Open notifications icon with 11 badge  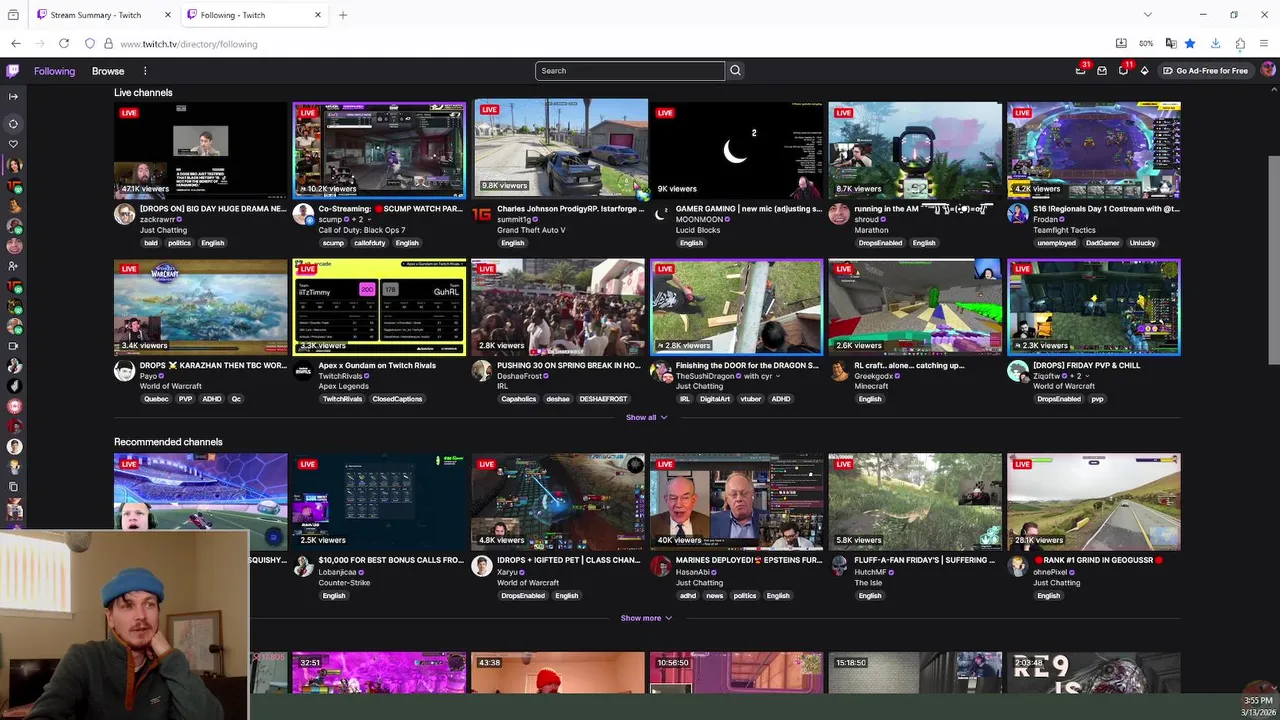click(x=1123, y=71)
